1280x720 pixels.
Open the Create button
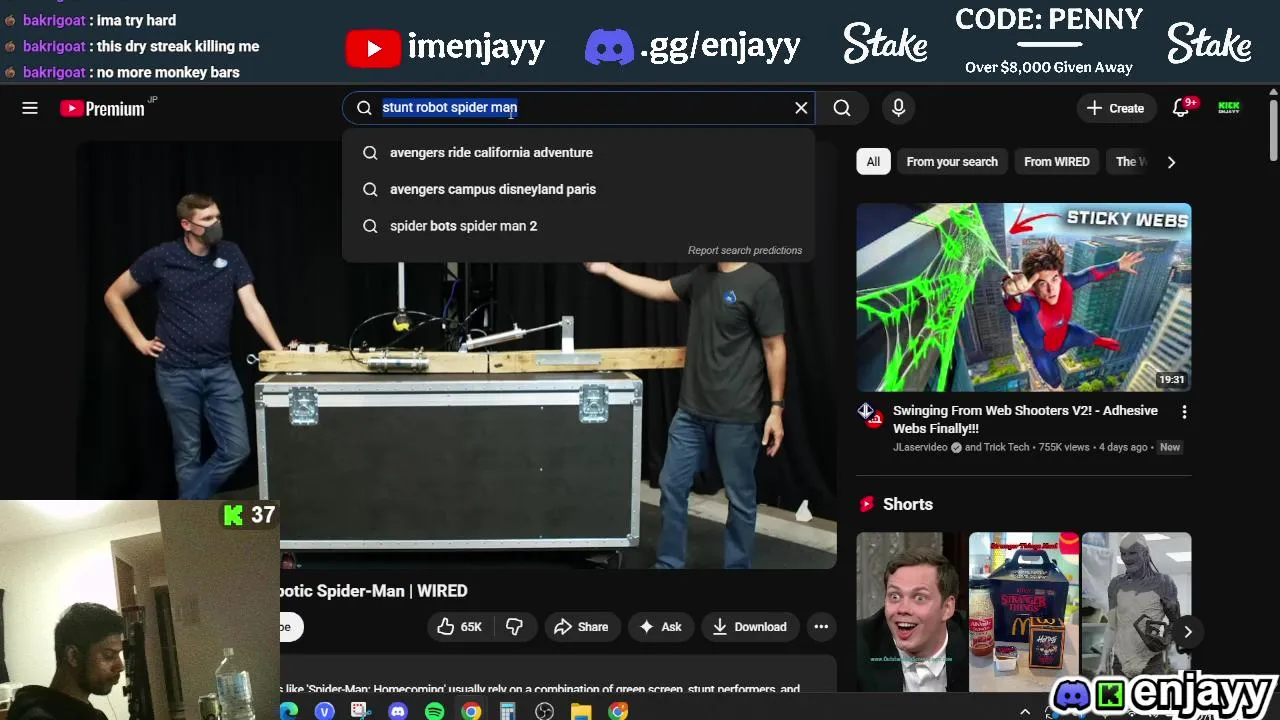[x=1116, y=108]
